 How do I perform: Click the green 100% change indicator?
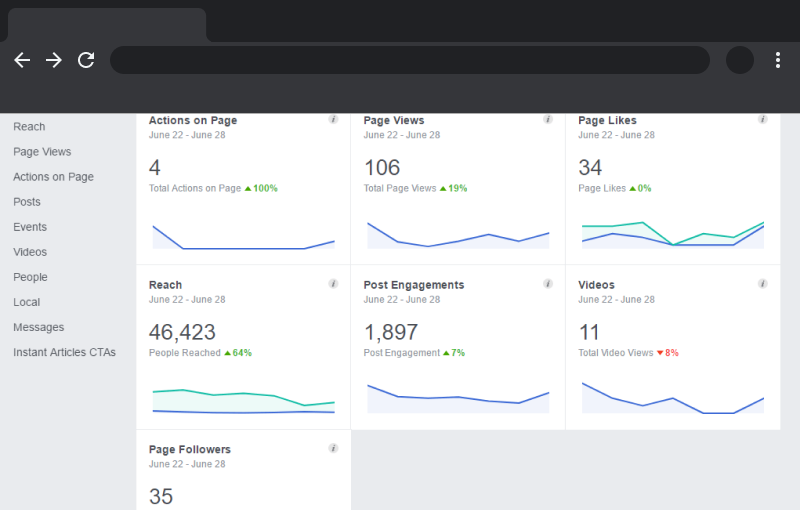tap(261, 188)
